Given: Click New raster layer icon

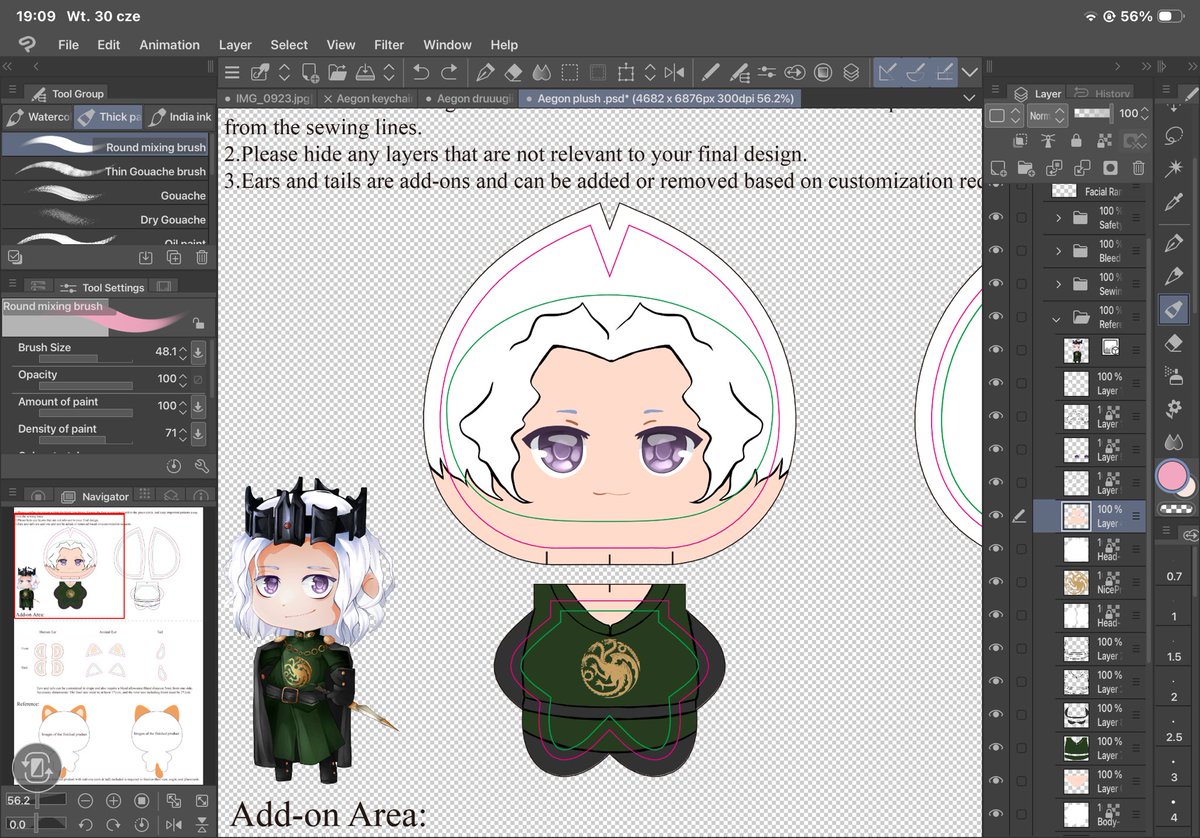Looking at the screenshot, I should (x=998, y=168).
